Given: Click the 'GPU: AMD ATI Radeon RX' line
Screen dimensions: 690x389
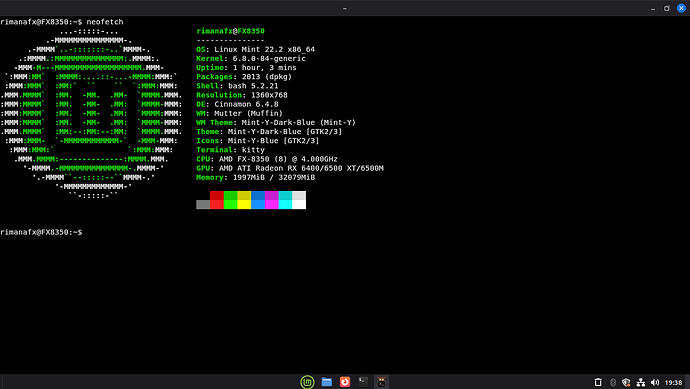Looking at the screenshot, I should coord(290,168).
